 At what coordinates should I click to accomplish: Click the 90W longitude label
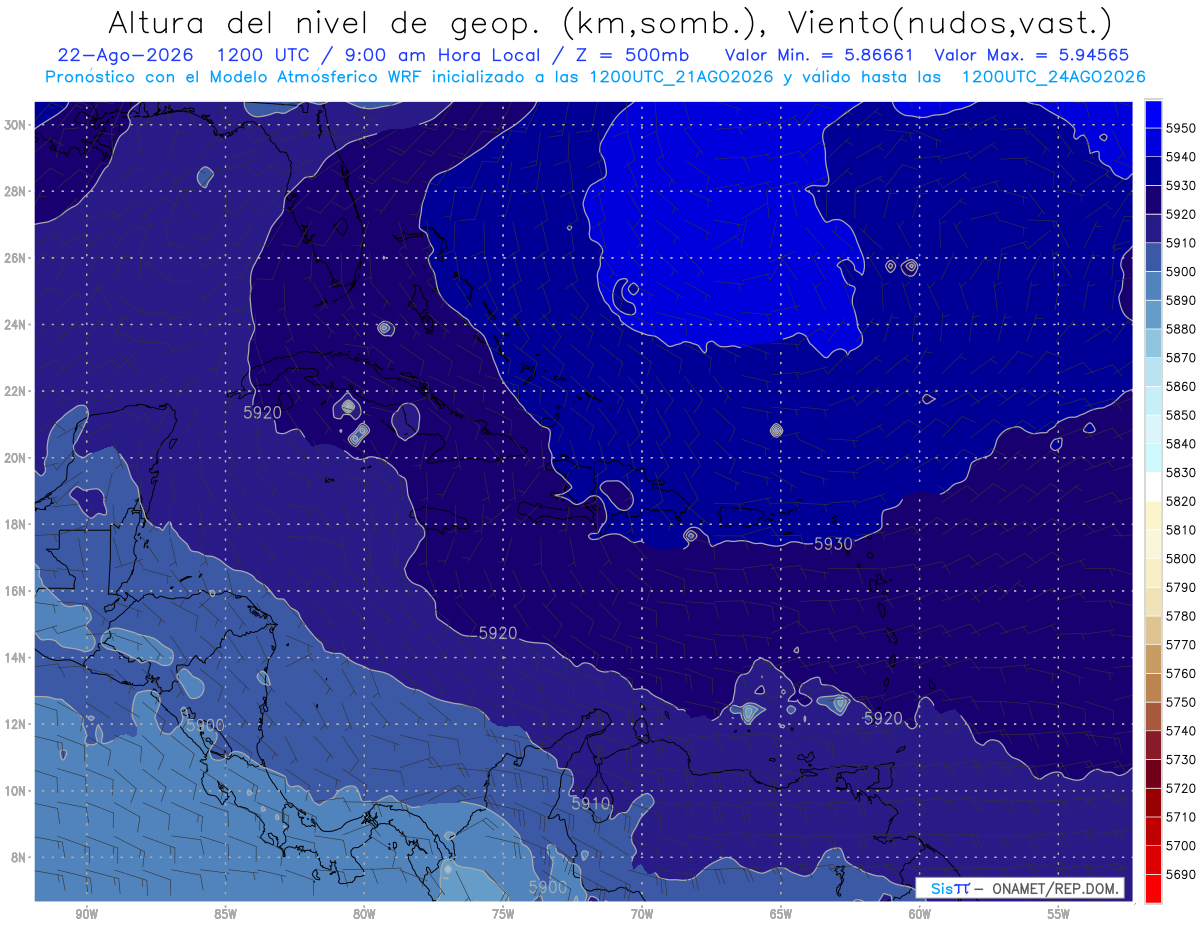tap(87, 914)
